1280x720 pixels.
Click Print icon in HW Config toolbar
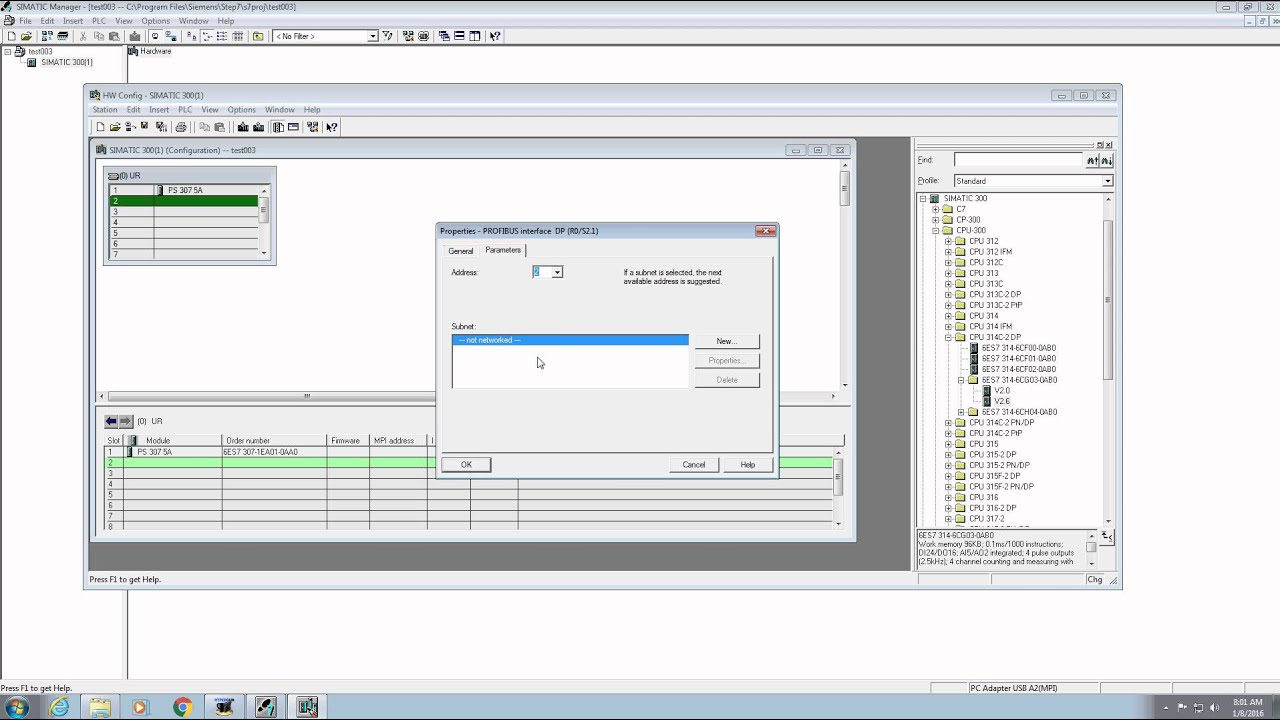click(180, 127)
